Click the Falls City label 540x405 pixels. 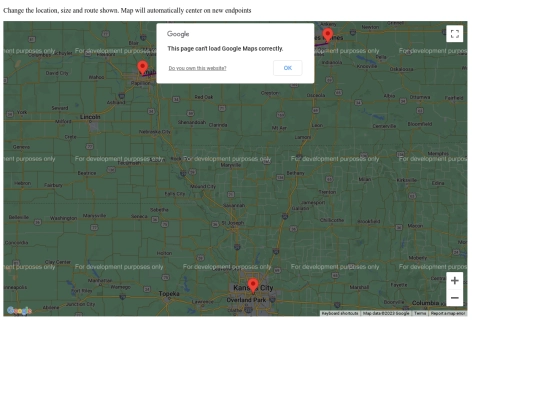(x=175, y=194)
